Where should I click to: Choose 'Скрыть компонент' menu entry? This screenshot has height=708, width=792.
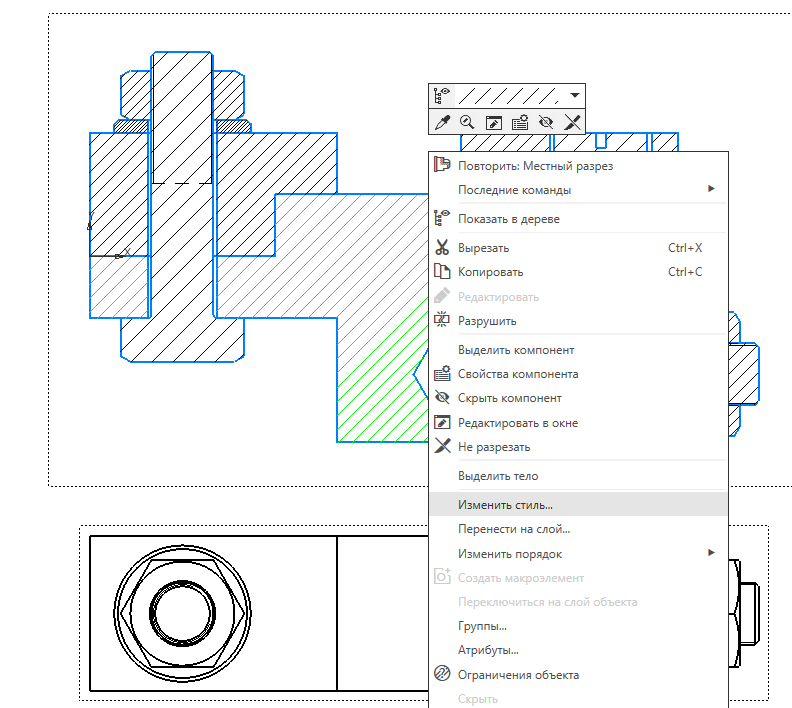tap(578, 398)
